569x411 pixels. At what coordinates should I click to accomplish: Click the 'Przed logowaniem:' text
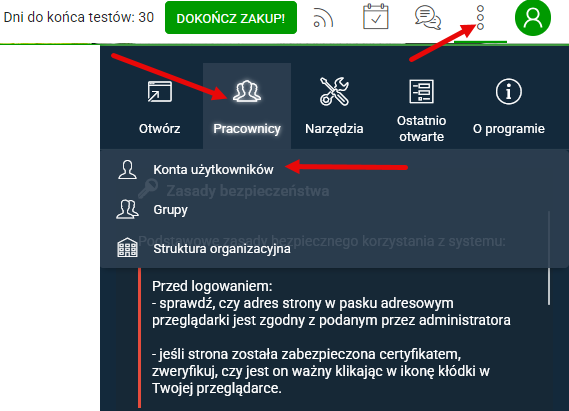pos(212,286)
